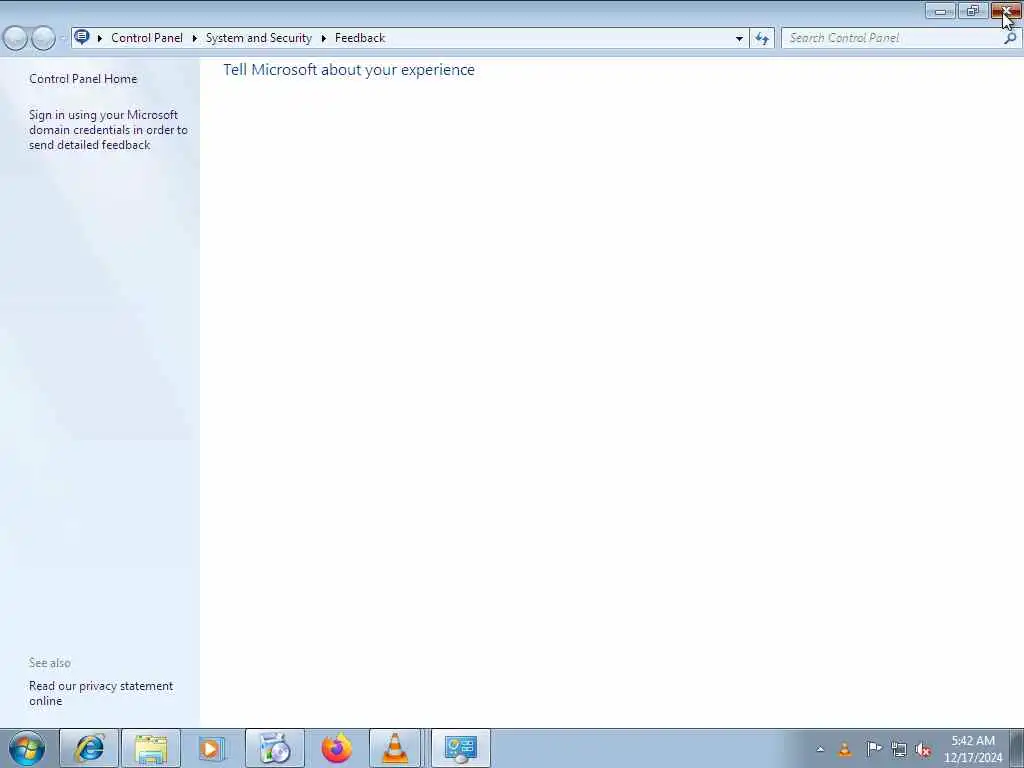Select the Control Panel taskbar button
This screenshot has height=768, width=1024.
(460, 748)
